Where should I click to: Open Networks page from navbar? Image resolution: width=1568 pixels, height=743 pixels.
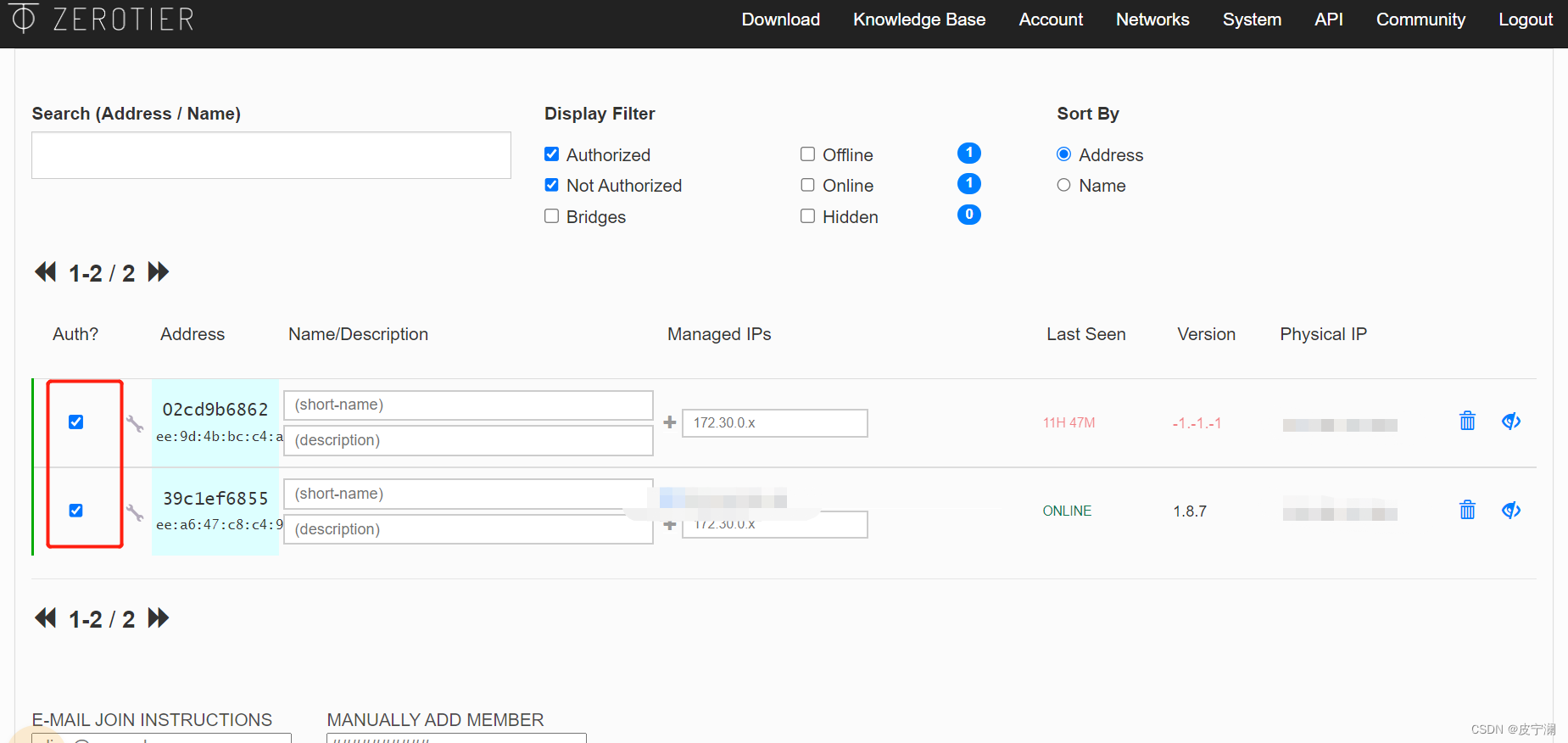tap(1152, 20)
